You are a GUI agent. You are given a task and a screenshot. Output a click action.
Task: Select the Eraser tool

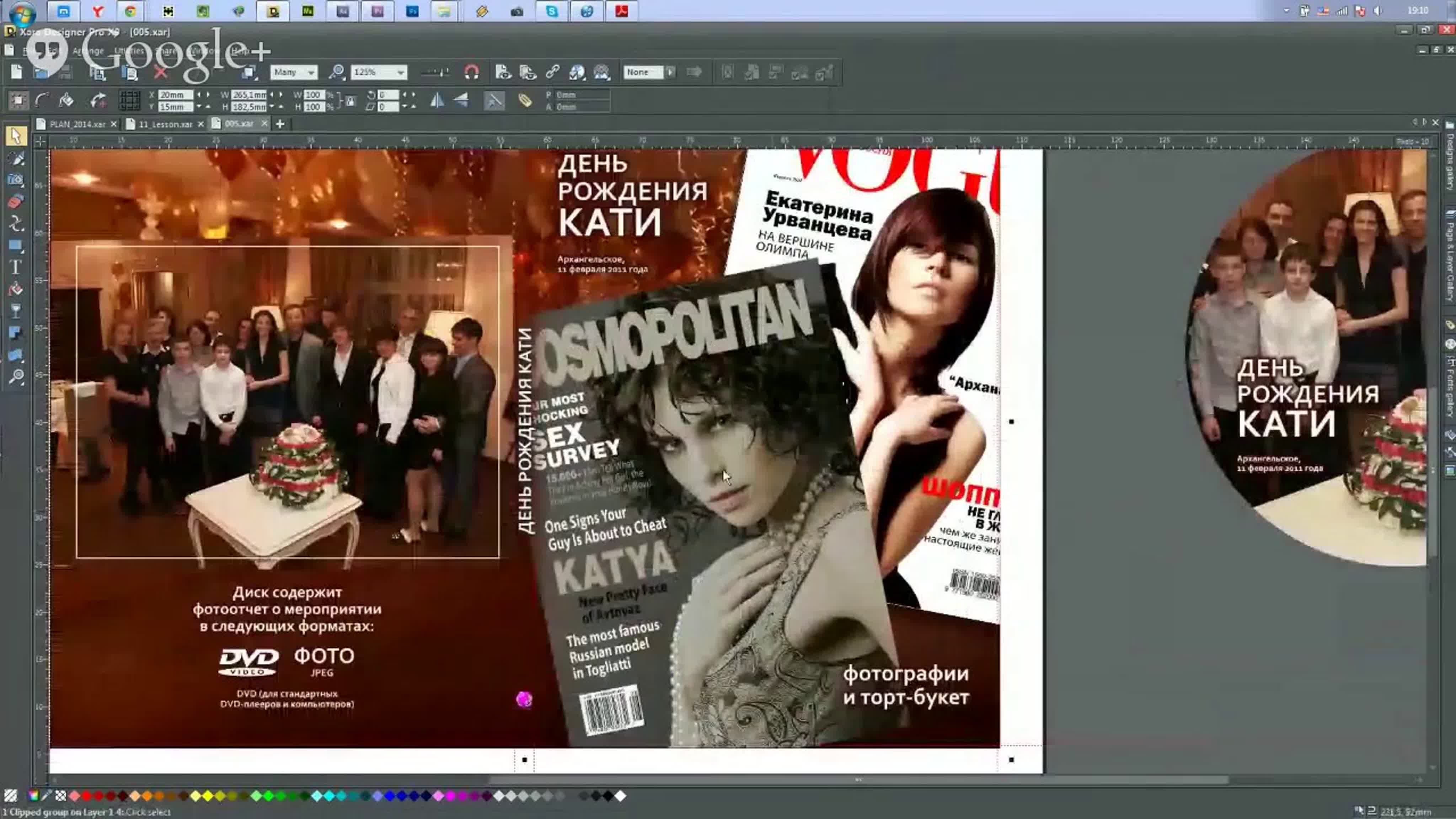[x=16, y=202]
